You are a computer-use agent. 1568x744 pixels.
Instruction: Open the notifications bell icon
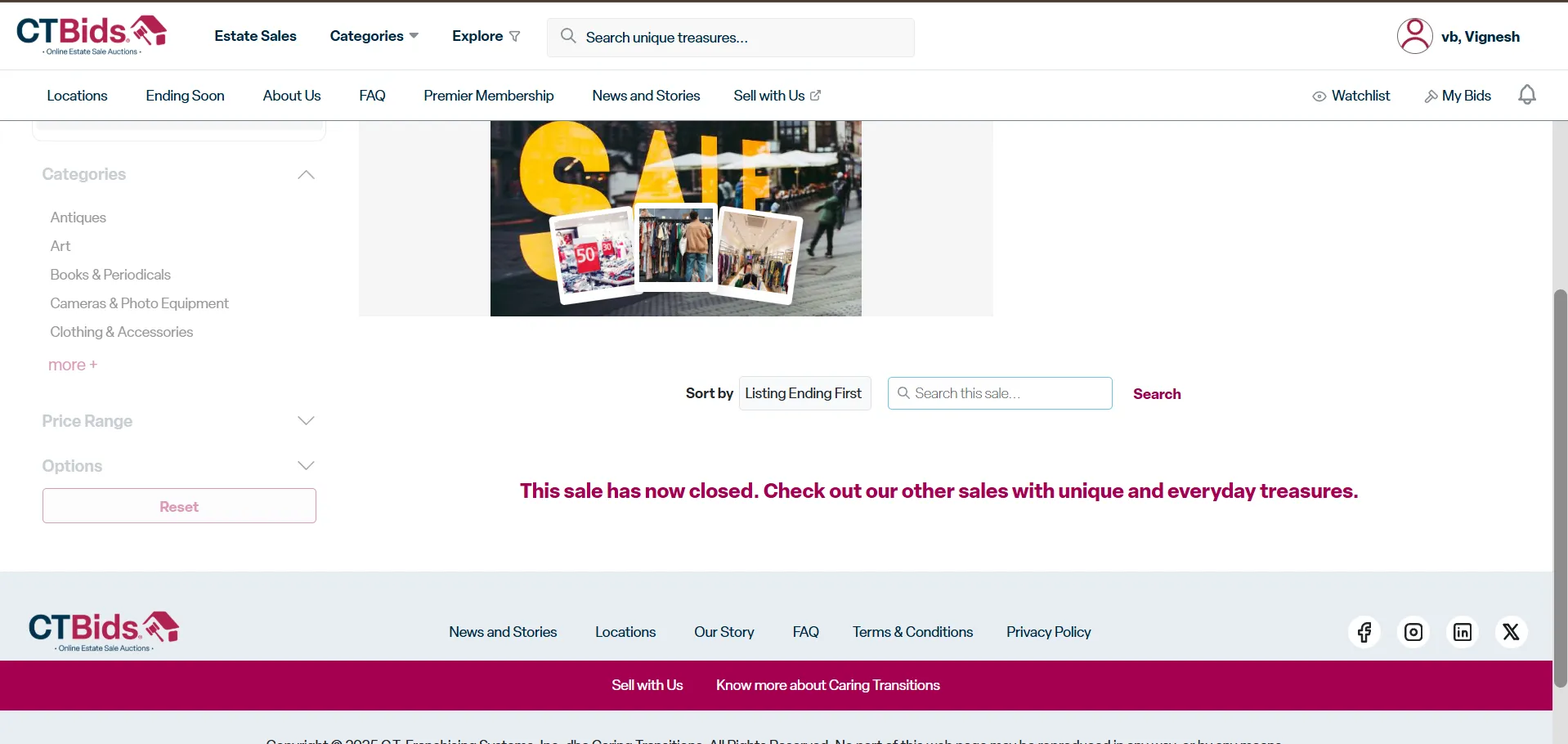(1526, 96)
